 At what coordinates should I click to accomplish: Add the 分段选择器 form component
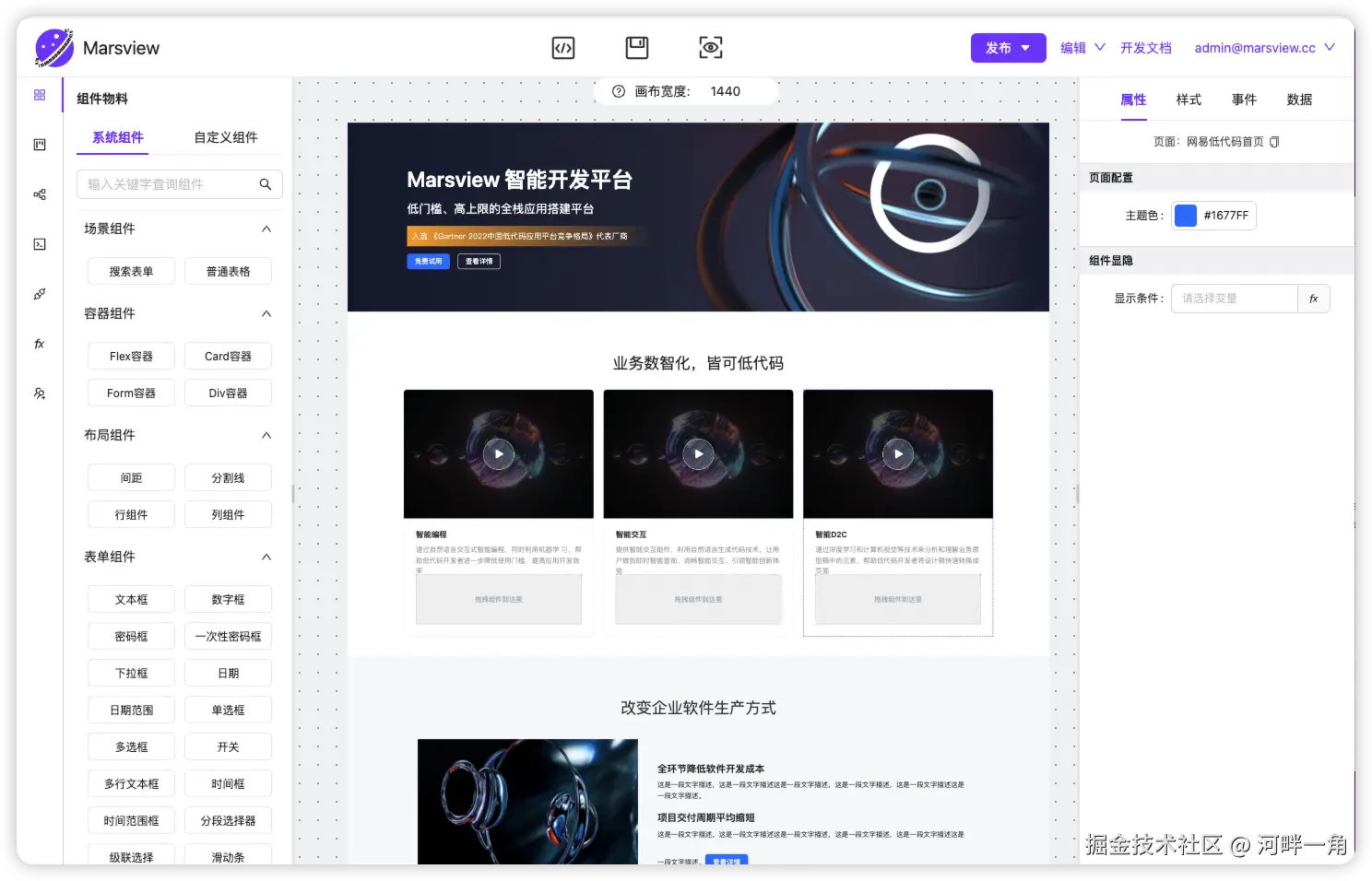pos(228,821)
